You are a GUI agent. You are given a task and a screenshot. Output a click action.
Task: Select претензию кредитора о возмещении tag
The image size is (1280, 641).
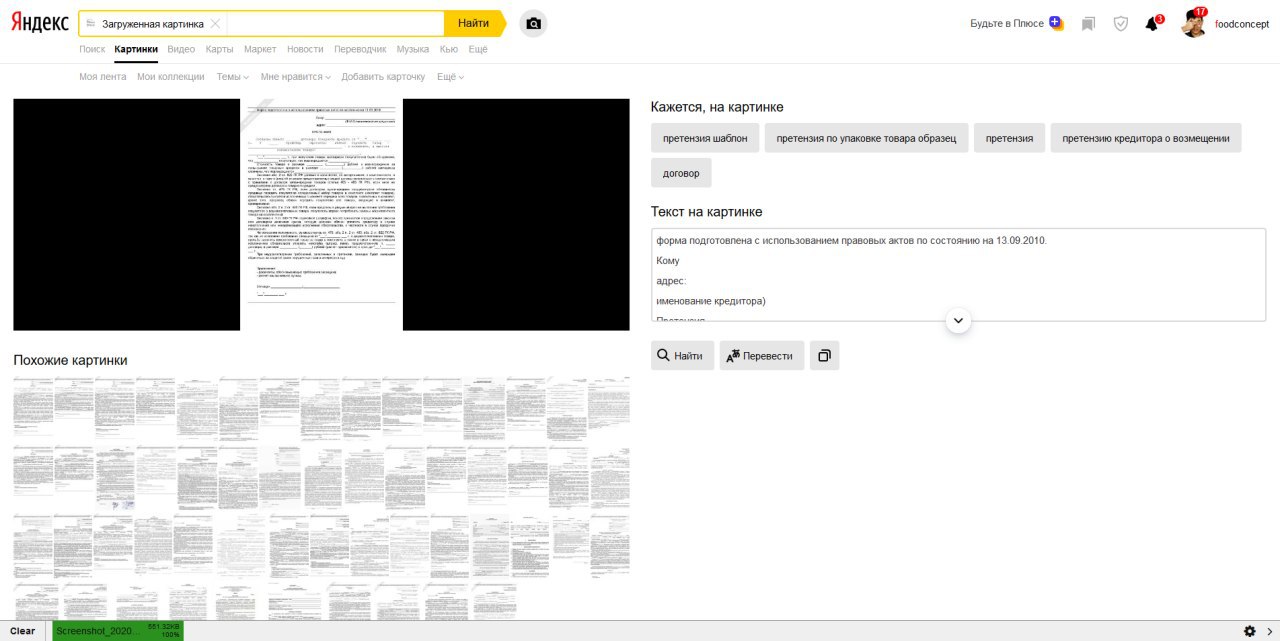coord(1146,138)
